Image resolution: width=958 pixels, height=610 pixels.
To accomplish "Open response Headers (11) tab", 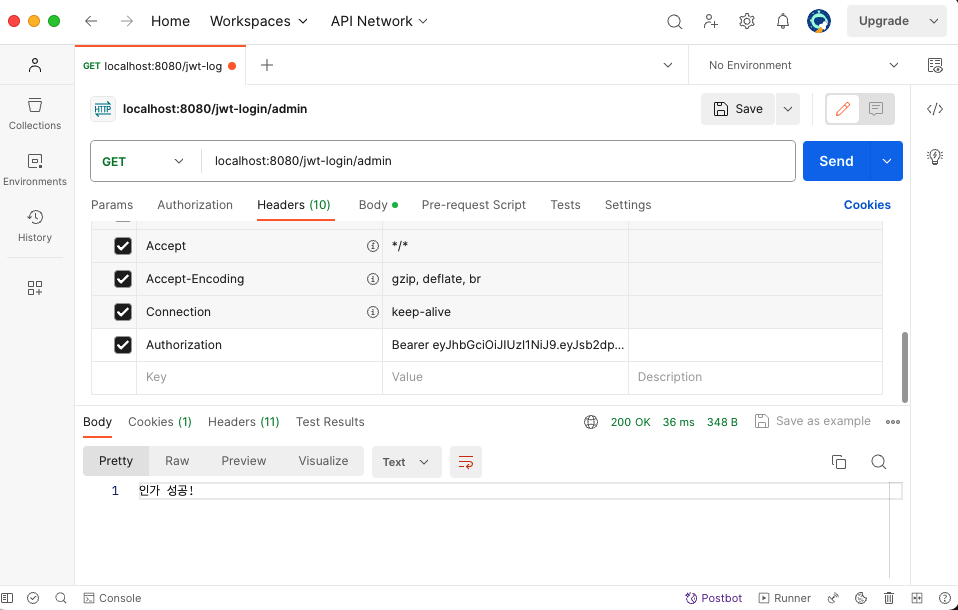I will tap(244, 422).
